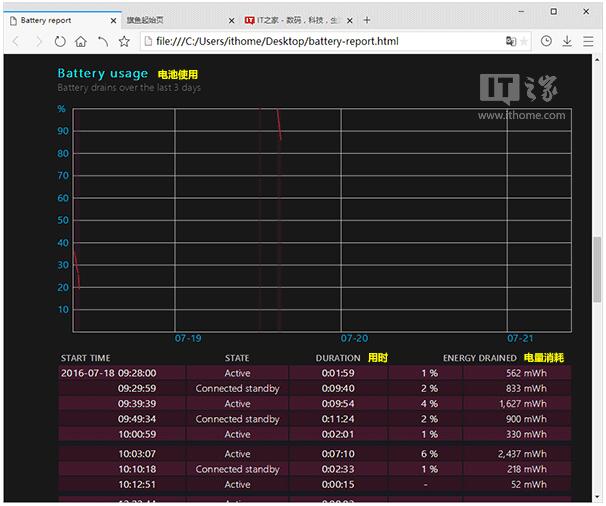Click the forward navigation arrow
The image size is (606, 506).
point(38,41)
